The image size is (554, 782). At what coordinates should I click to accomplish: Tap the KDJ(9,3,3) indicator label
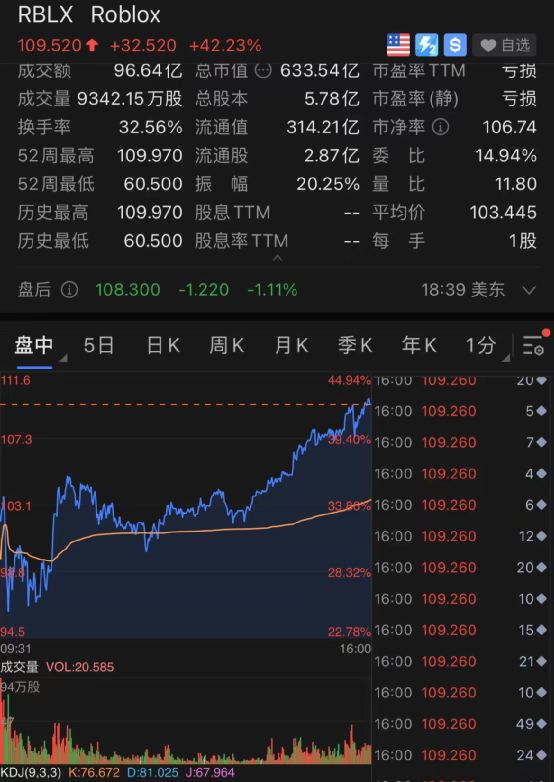click(x=31, y=773)
